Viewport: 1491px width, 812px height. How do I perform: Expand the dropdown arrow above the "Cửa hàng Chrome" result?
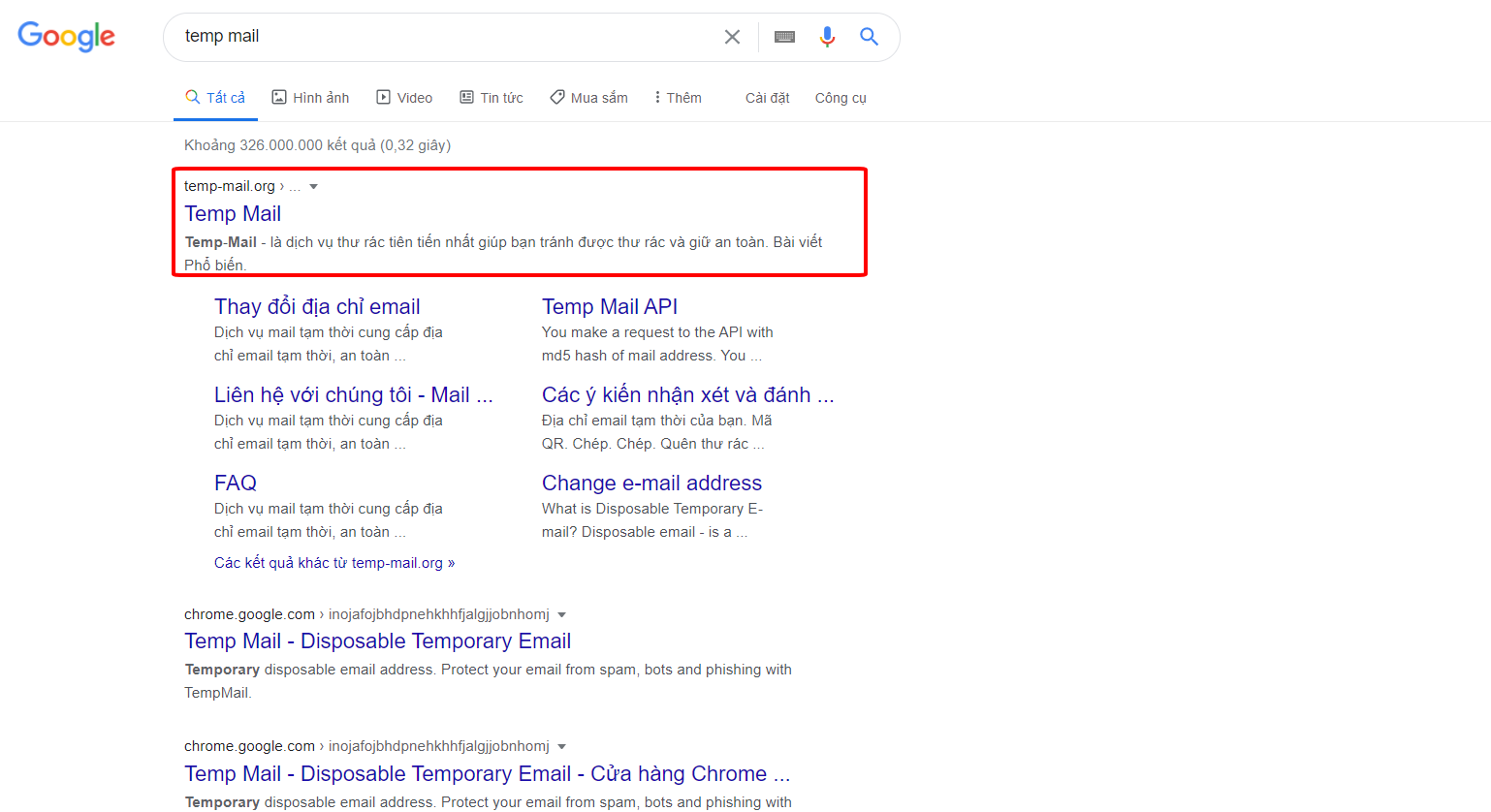[562, 746]
